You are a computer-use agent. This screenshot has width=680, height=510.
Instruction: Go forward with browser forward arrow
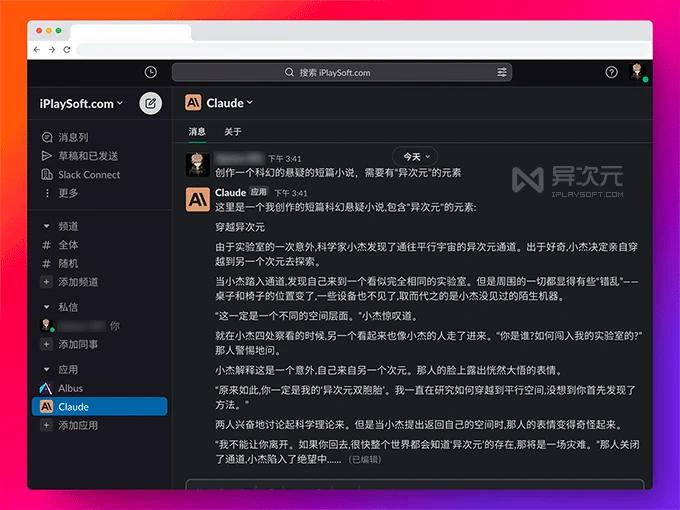tap(52, 50)
